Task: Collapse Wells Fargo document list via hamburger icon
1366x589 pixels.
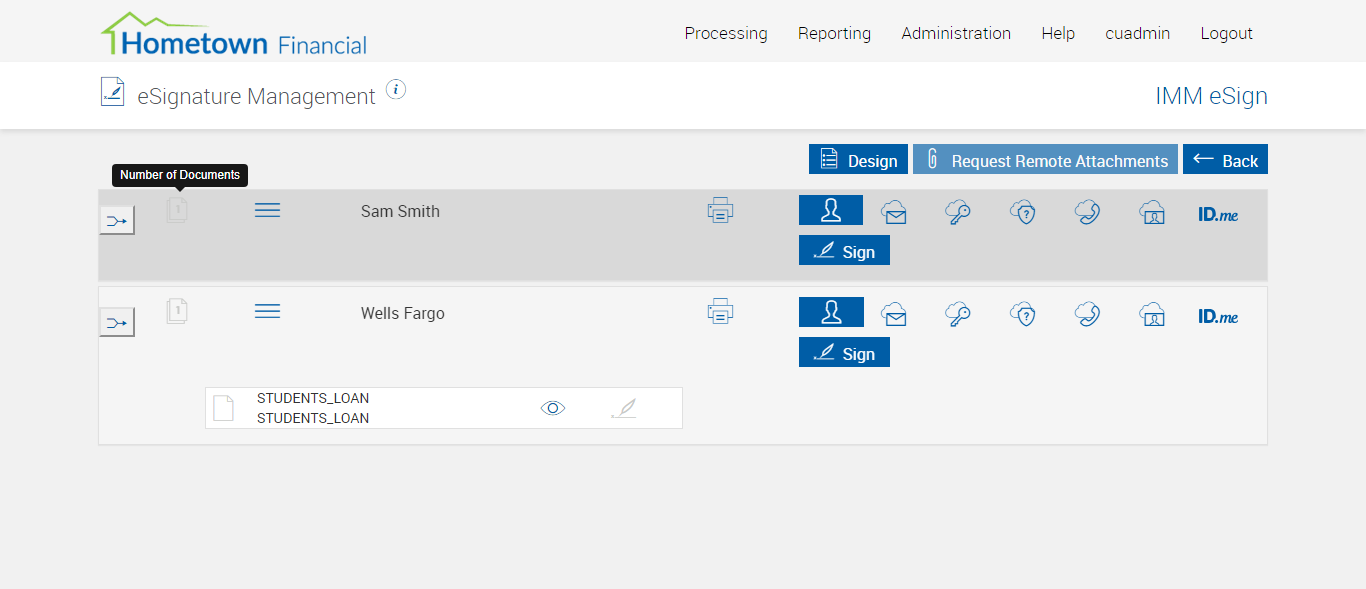Action: pyautogui.click(x=267, y=312)
